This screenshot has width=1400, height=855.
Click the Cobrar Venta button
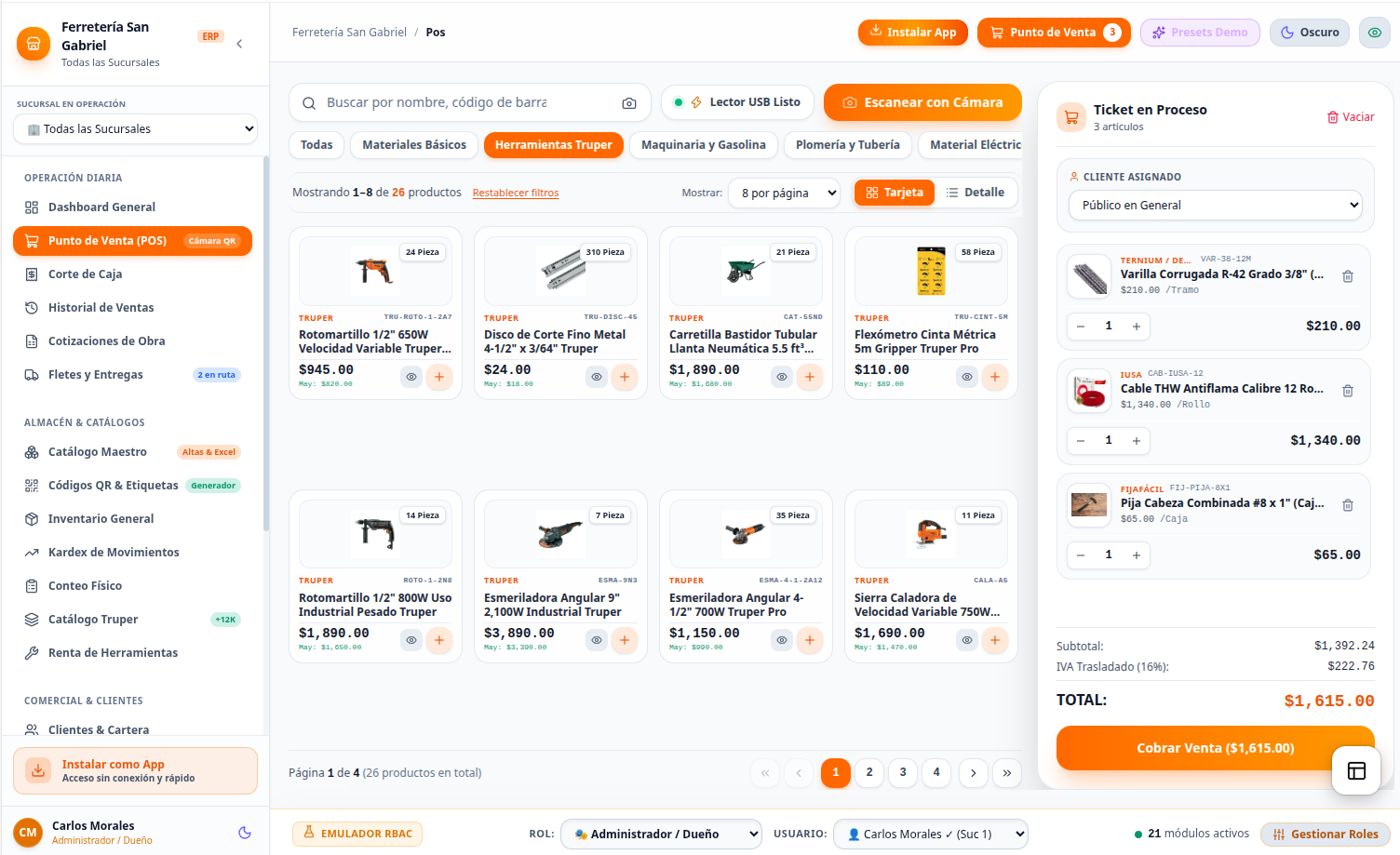(x=1216, y=748)
